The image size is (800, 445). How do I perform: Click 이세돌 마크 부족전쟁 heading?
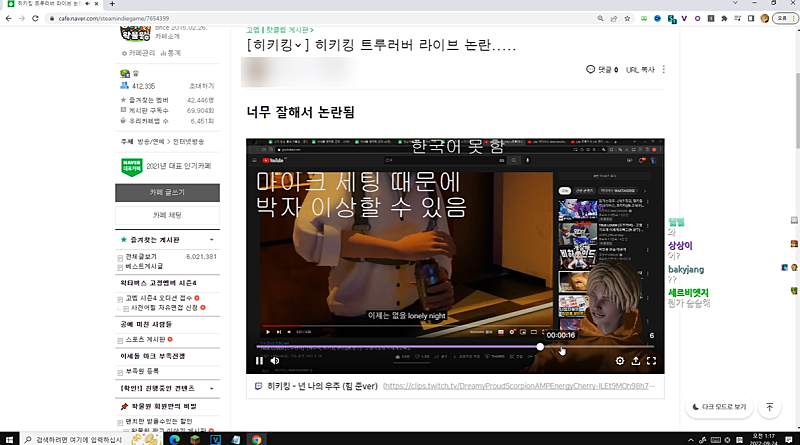coord(153,356)
